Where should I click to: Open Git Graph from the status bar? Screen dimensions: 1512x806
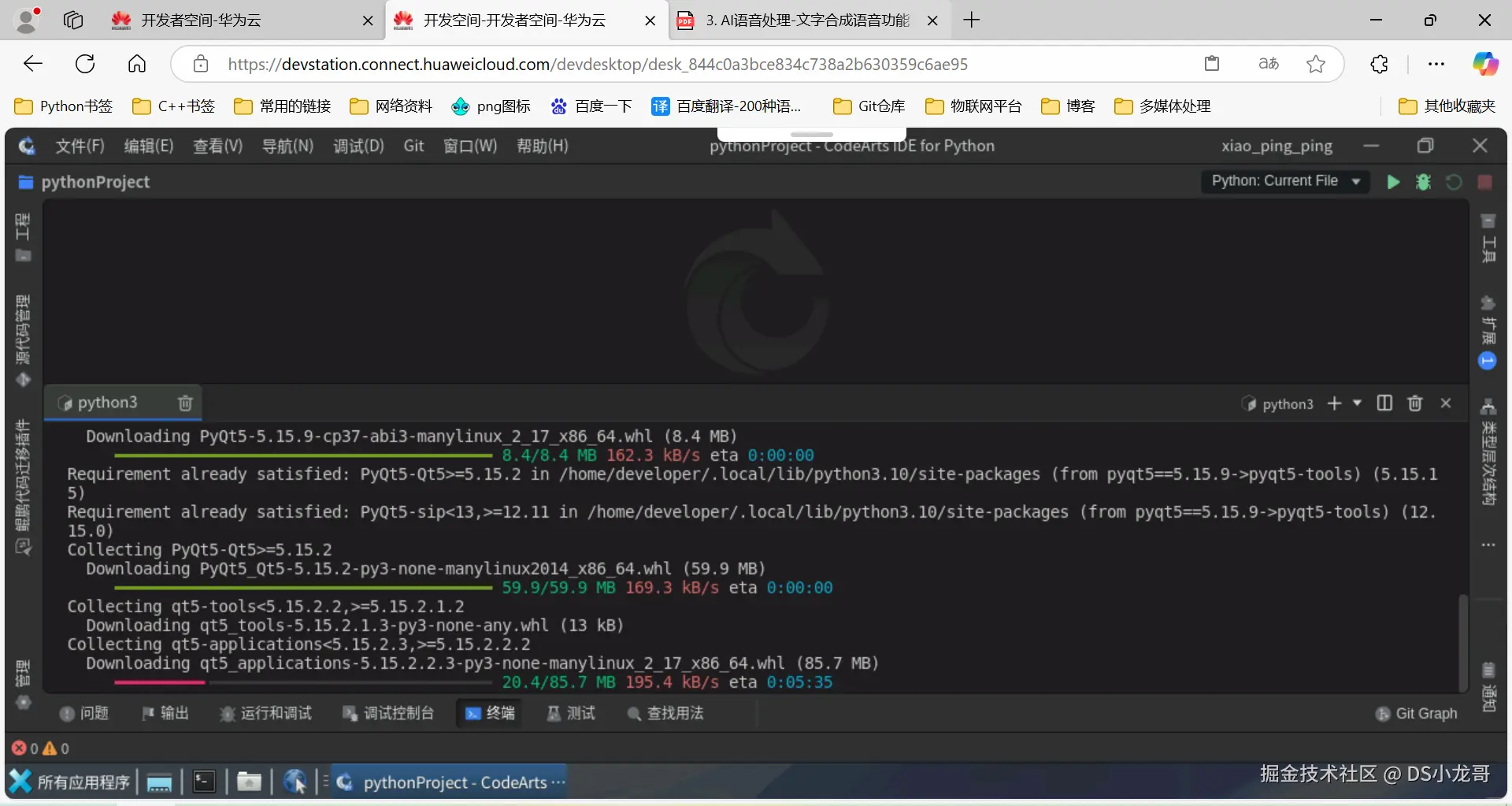pyautogui.click(x=1415, y=713)
